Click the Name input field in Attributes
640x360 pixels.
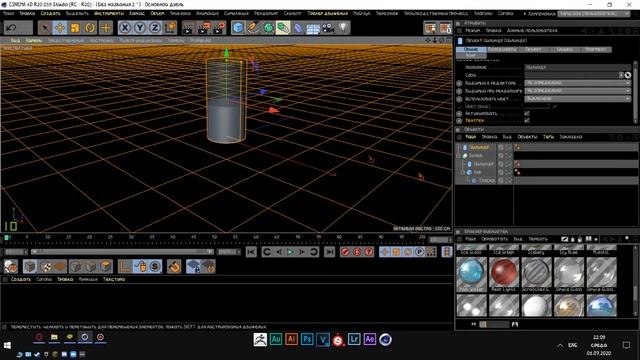(578, 67)
